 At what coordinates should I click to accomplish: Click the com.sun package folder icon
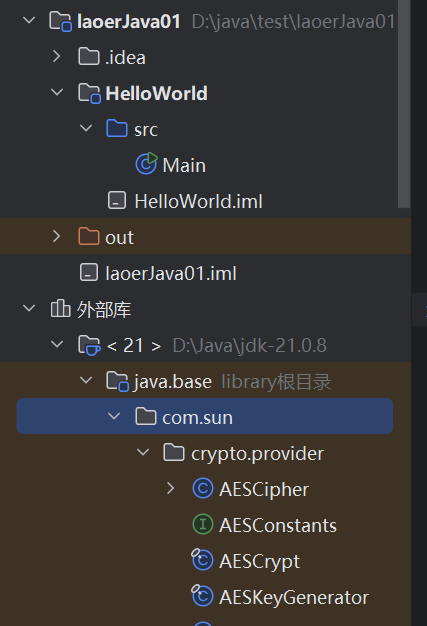tap(146, 417)
